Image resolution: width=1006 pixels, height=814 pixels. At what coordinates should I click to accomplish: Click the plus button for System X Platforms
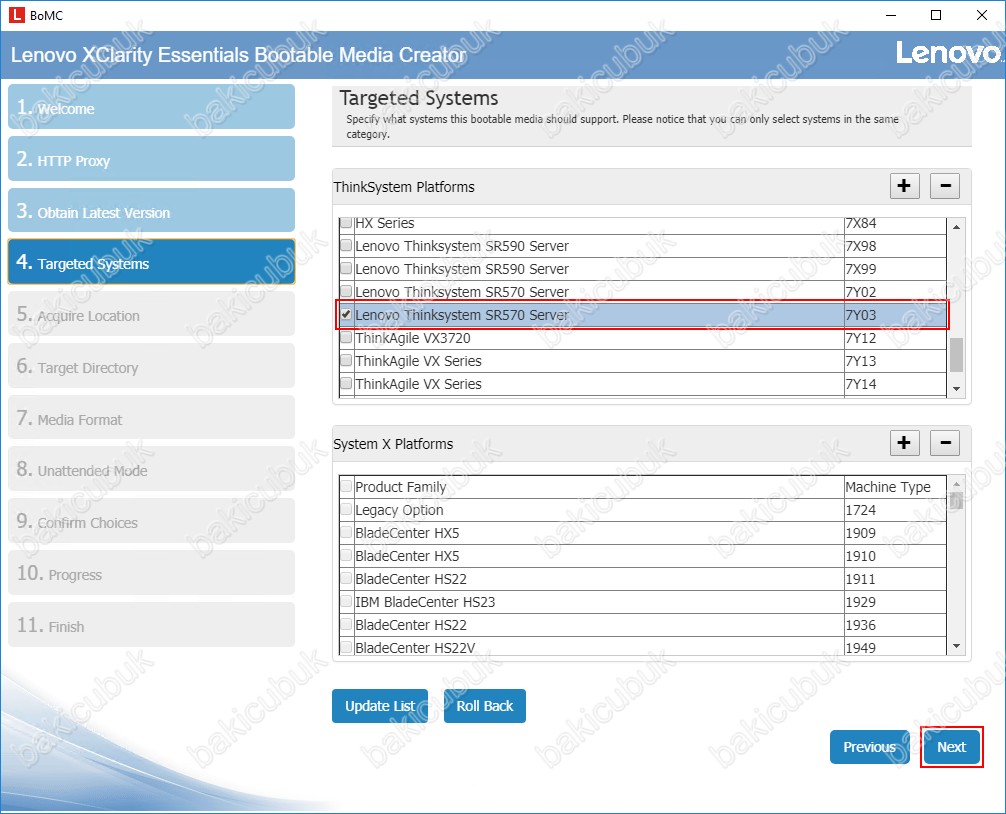coord(905,443)
